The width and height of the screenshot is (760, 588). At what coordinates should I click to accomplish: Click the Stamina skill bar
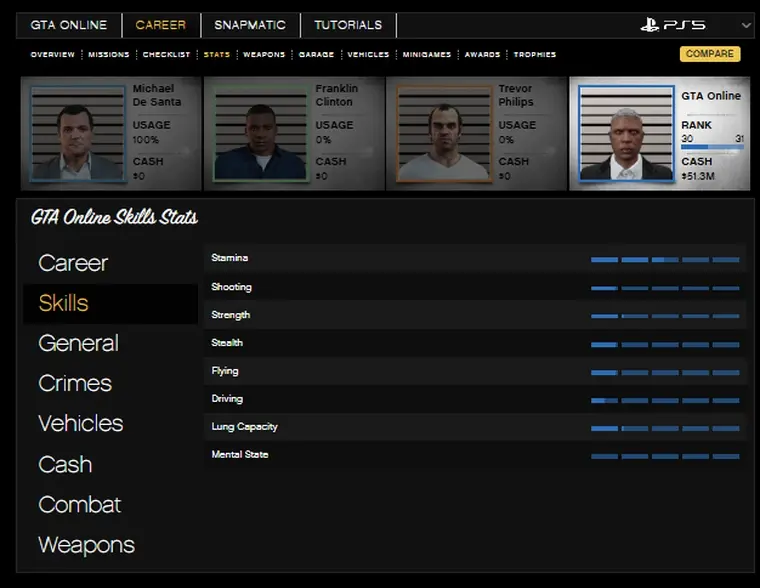pyautogui.click(x=665, y=260)
